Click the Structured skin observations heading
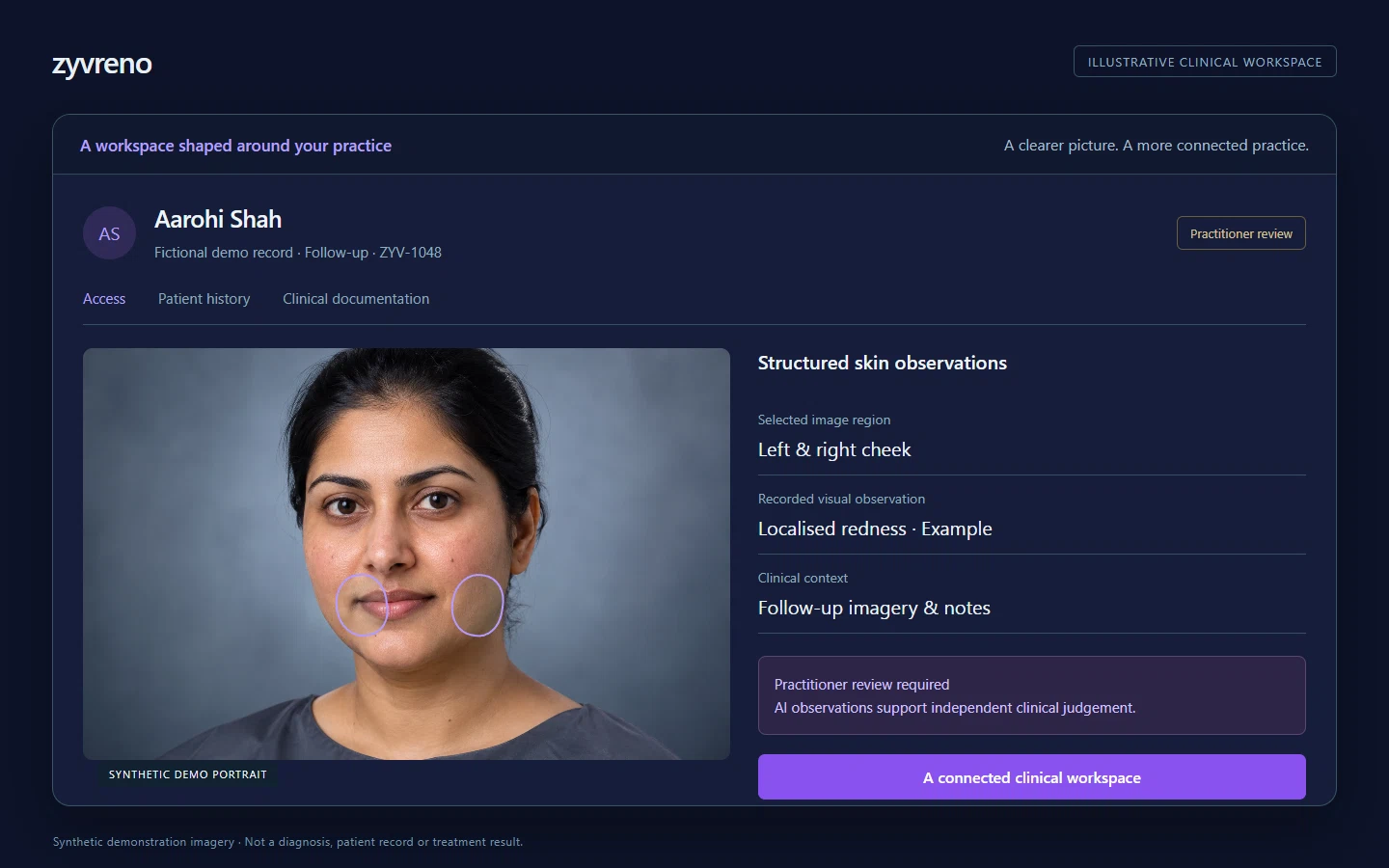 pos(883,363)
